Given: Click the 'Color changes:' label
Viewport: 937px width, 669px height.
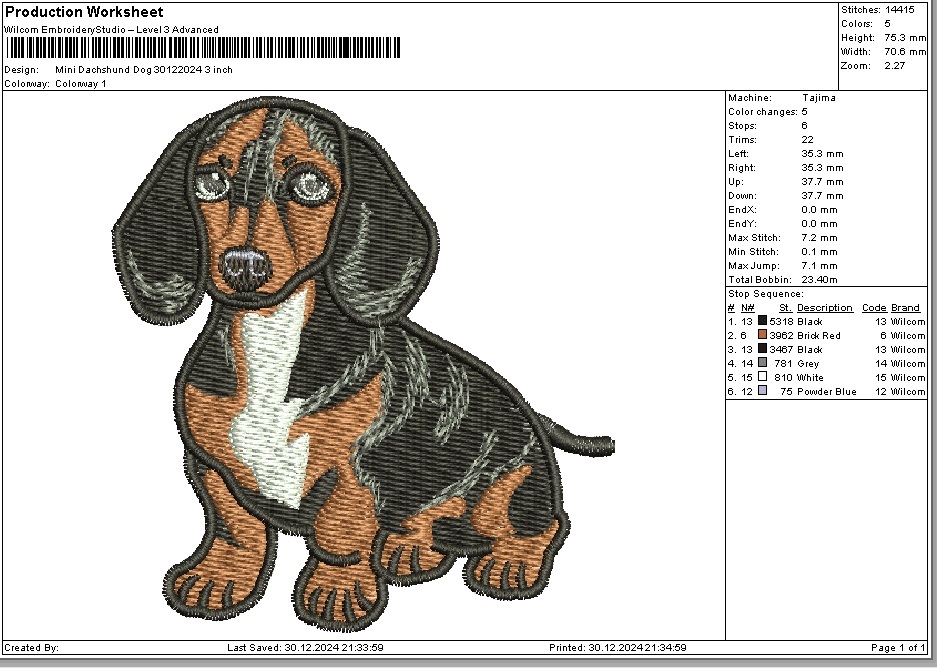Looking at the screenshot, I should click(763, 112).
